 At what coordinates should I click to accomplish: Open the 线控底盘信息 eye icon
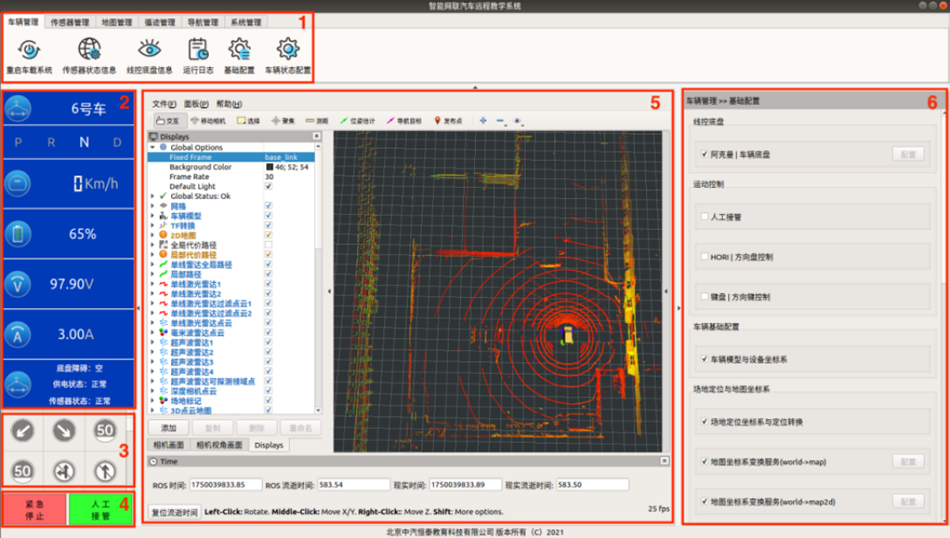[148, 50]
